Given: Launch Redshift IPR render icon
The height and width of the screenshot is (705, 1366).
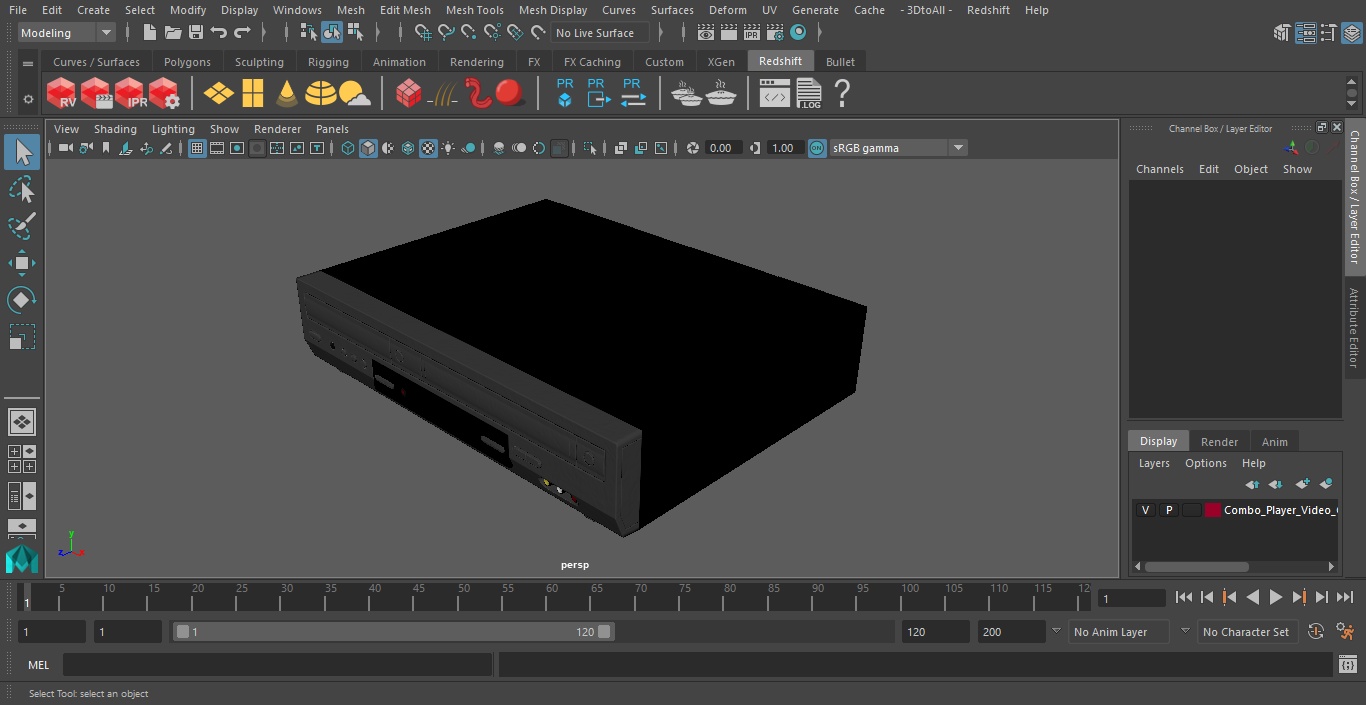Looking at the screenshot, I should pos(130,94).
